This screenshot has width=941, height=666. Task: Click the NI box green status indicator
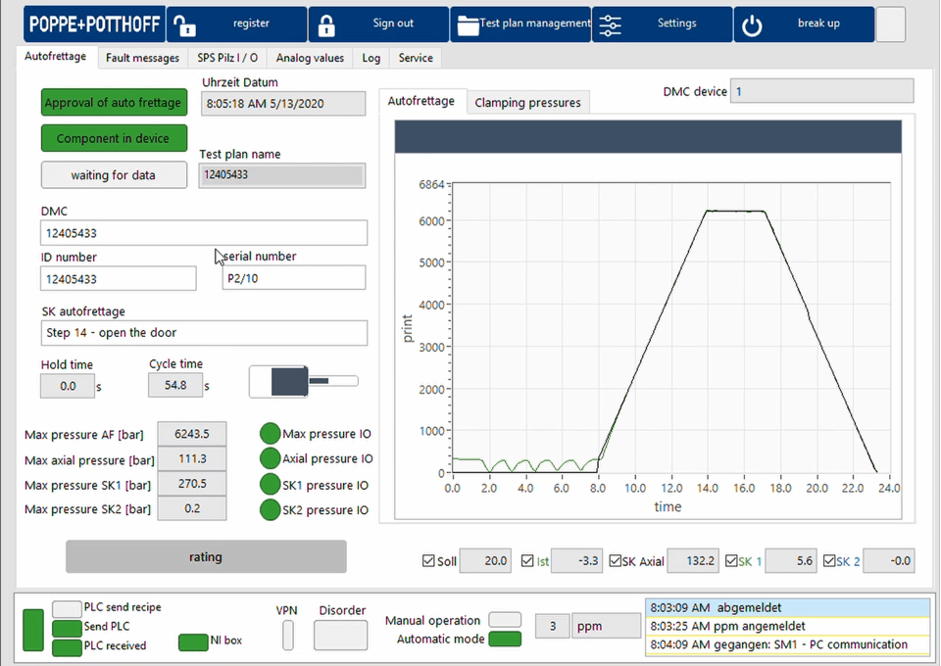pos(192,641)
